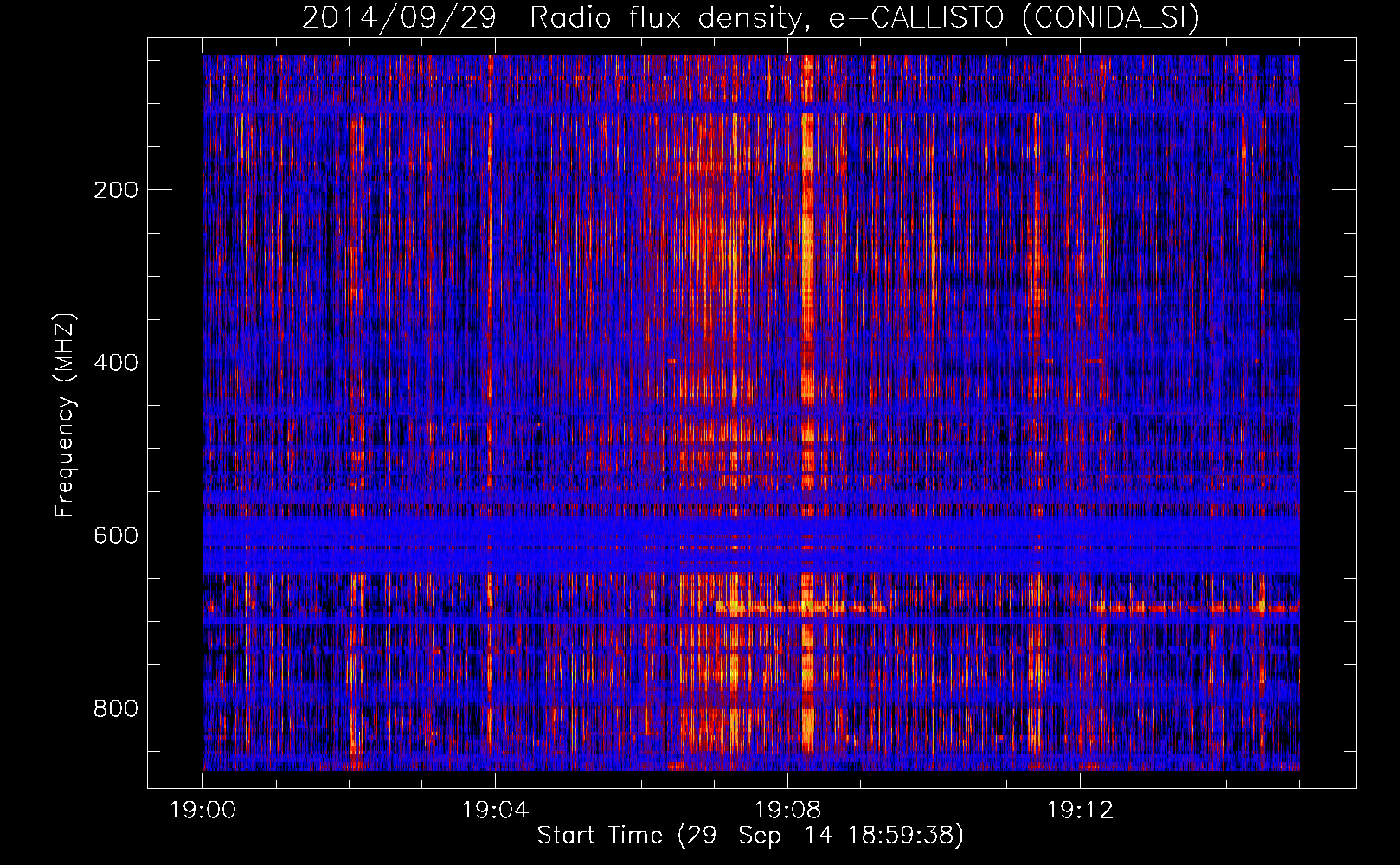Click the 19:04 time tick label
Image resolution: width=1400 pixels, height=865 pixels.
coord(495,811)
